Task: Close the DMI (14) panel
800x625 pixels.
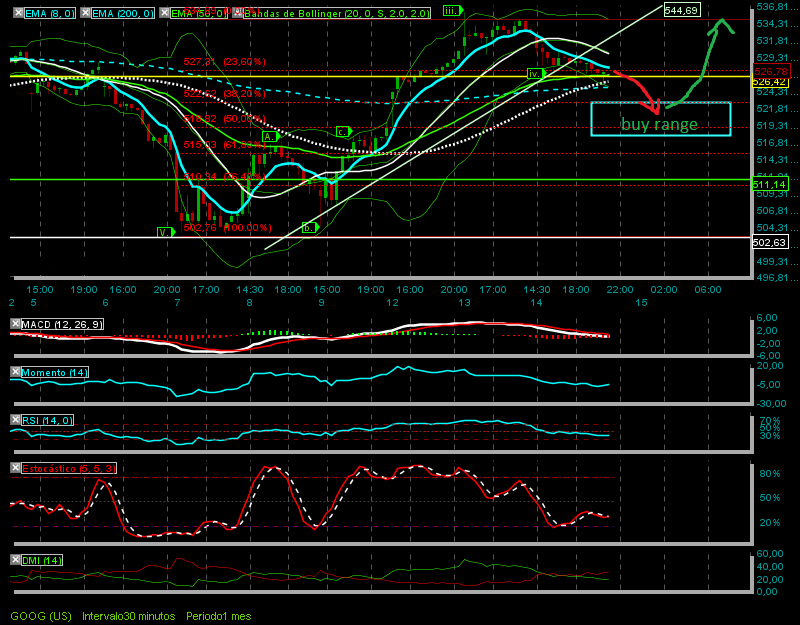Action: click(15, 560)
